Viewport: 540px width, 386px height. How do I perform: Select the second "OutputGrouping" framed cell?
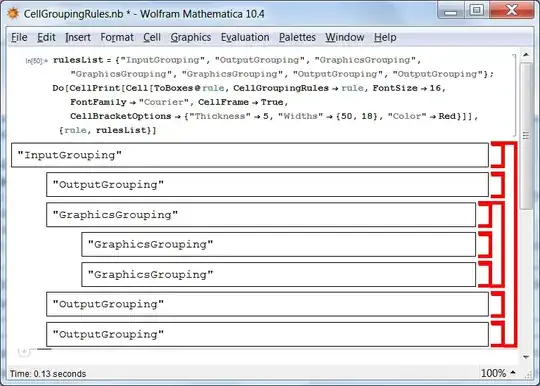coord(268,304)
